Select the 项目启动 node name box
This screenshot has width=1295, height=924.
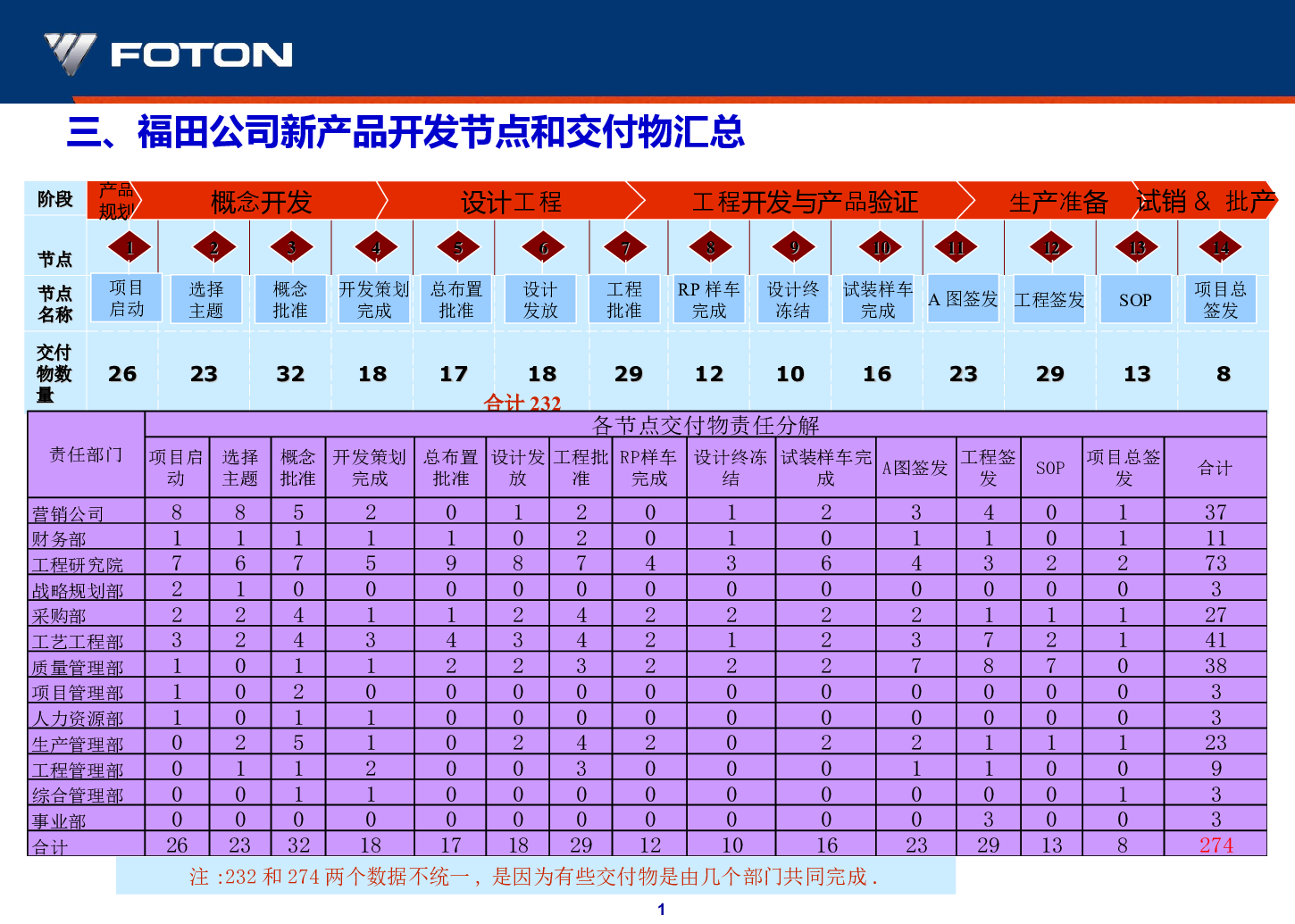coord(126,298)
